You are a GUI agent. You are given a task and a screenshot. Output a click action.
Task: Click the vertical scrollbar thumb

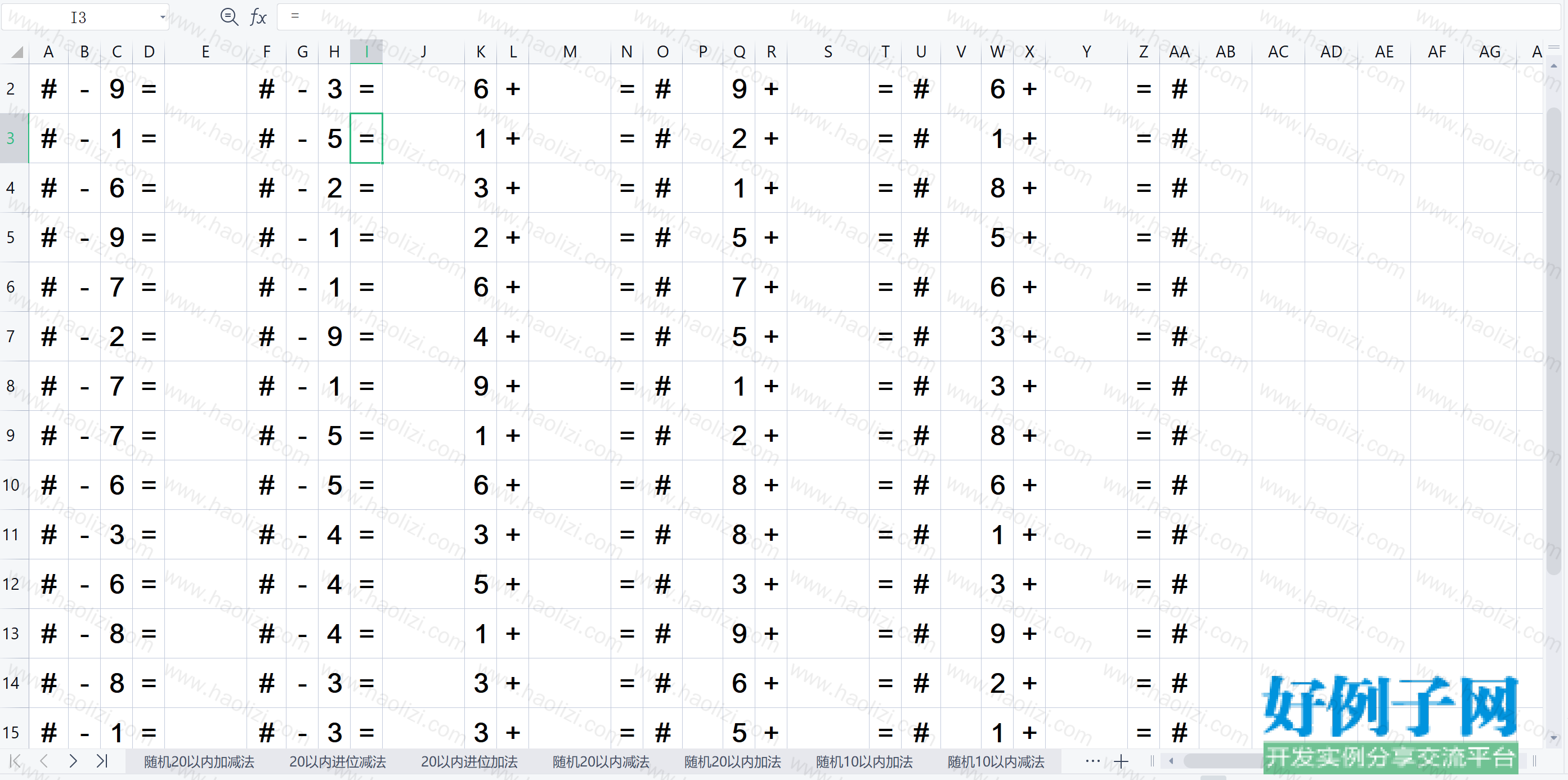coord(1554,340)
